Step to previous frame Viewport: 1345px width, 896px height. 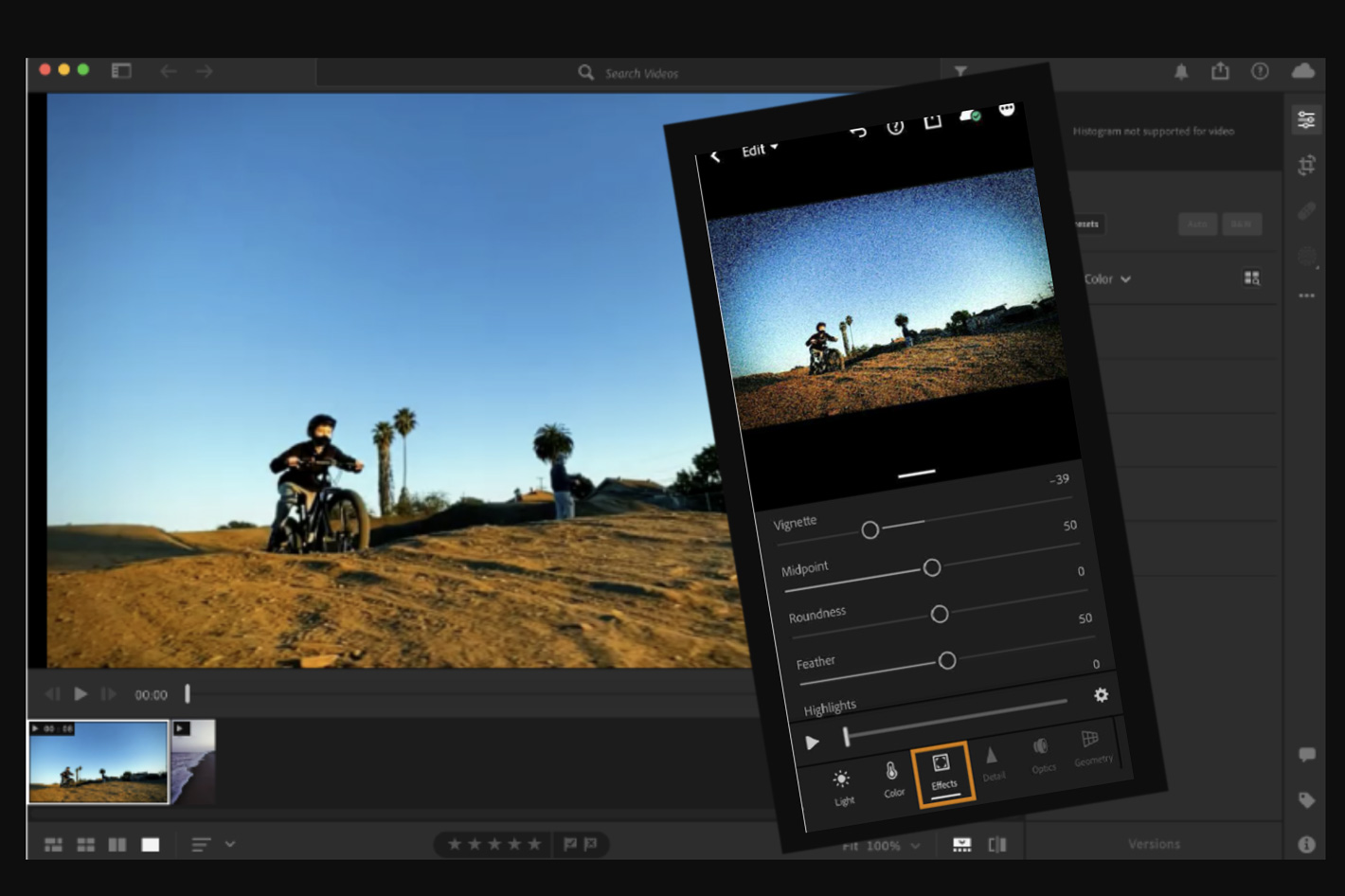52,694
